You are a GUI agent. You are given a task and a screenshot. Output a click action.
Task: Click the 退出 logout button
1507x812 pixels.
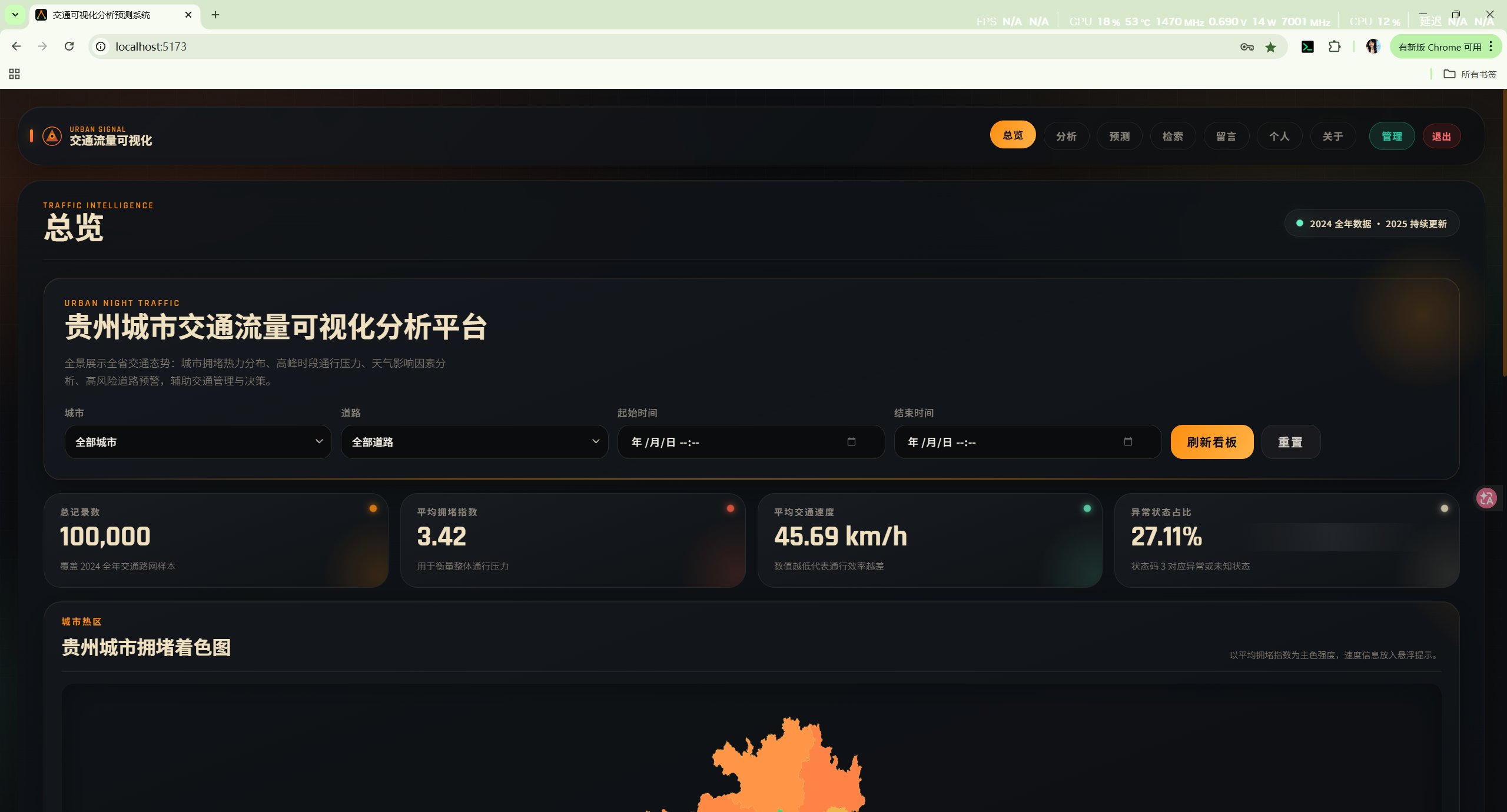coord(1441,137)
